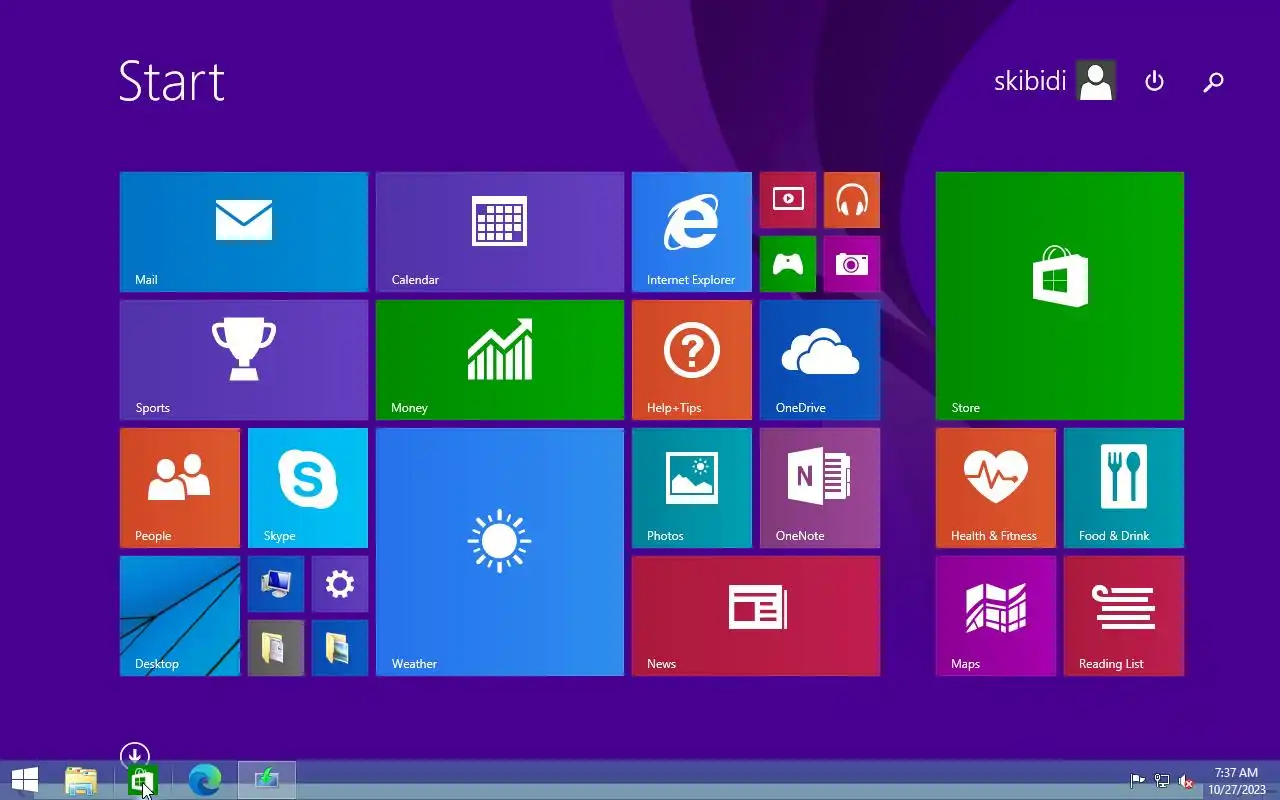Open the PC settings gear tile

(340, 584)
